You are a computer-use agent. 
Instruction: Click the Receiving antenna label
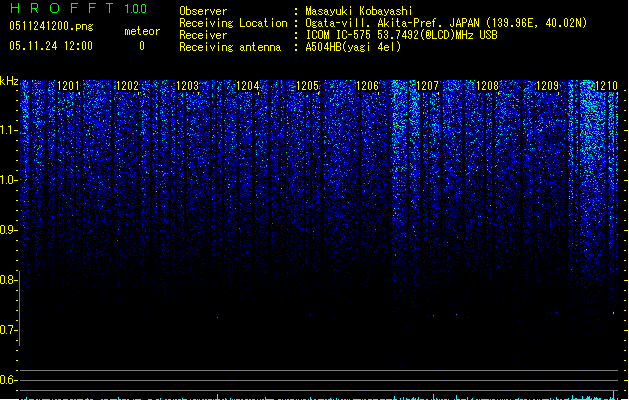point(230,47)
